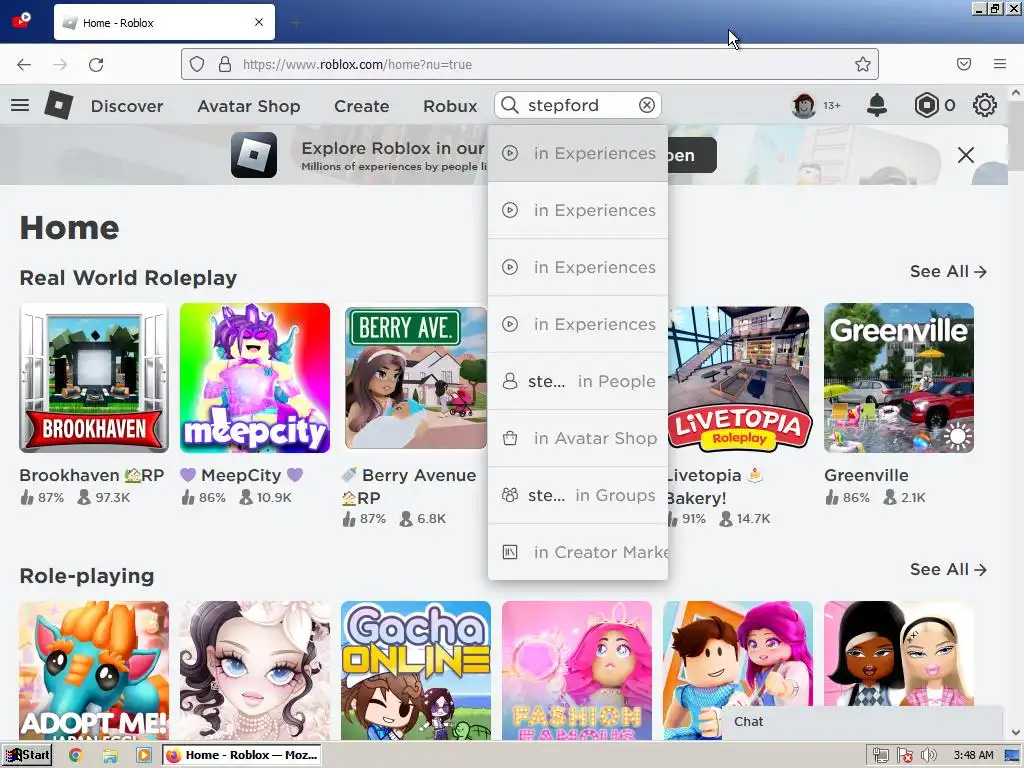This screenshot has height=768, width=1024.
Task: Open the Fashion Famous thumbnail
Action: coord(577,670)
